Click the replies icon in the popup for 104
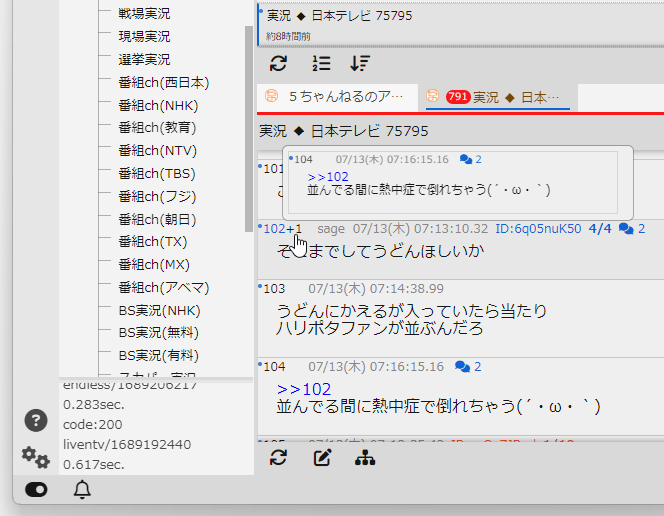The width and height of the screenshot is (664, 516). pyautogui.click(x=466, y=160)
